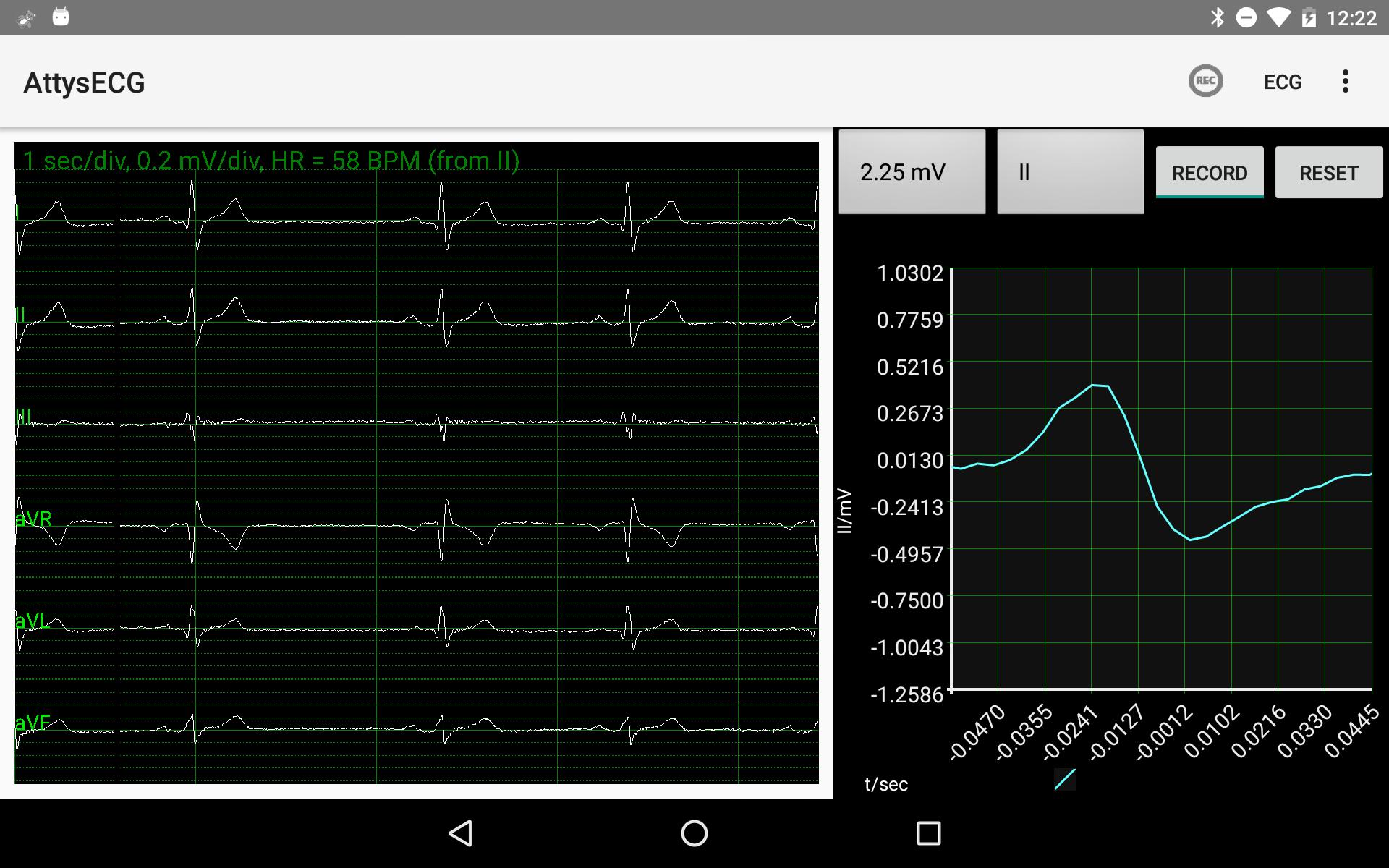The height and width of the screenshot is (868, 1389).
Task: Click the lead III label on ECG plot
Action: (x=23, y=417)
